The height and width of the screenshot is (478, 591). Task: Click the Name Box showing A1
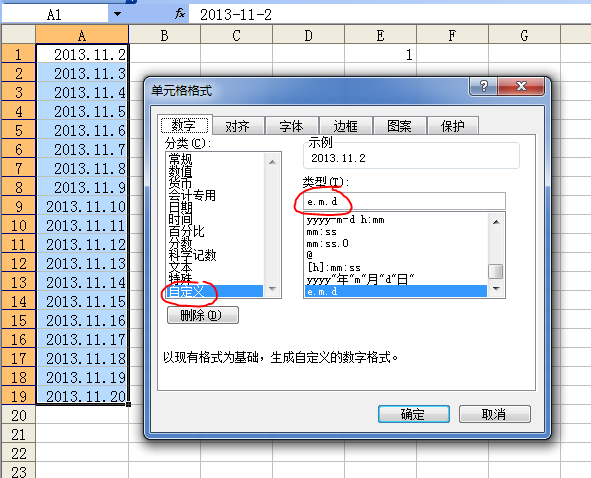[55, 14]
